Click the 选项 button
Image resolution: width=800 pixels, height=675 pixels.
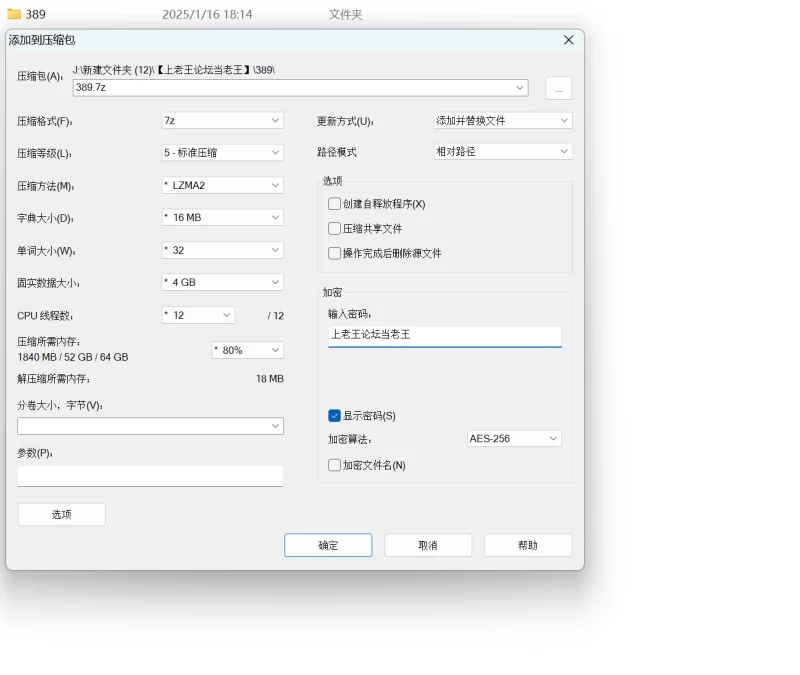[62, 514]
